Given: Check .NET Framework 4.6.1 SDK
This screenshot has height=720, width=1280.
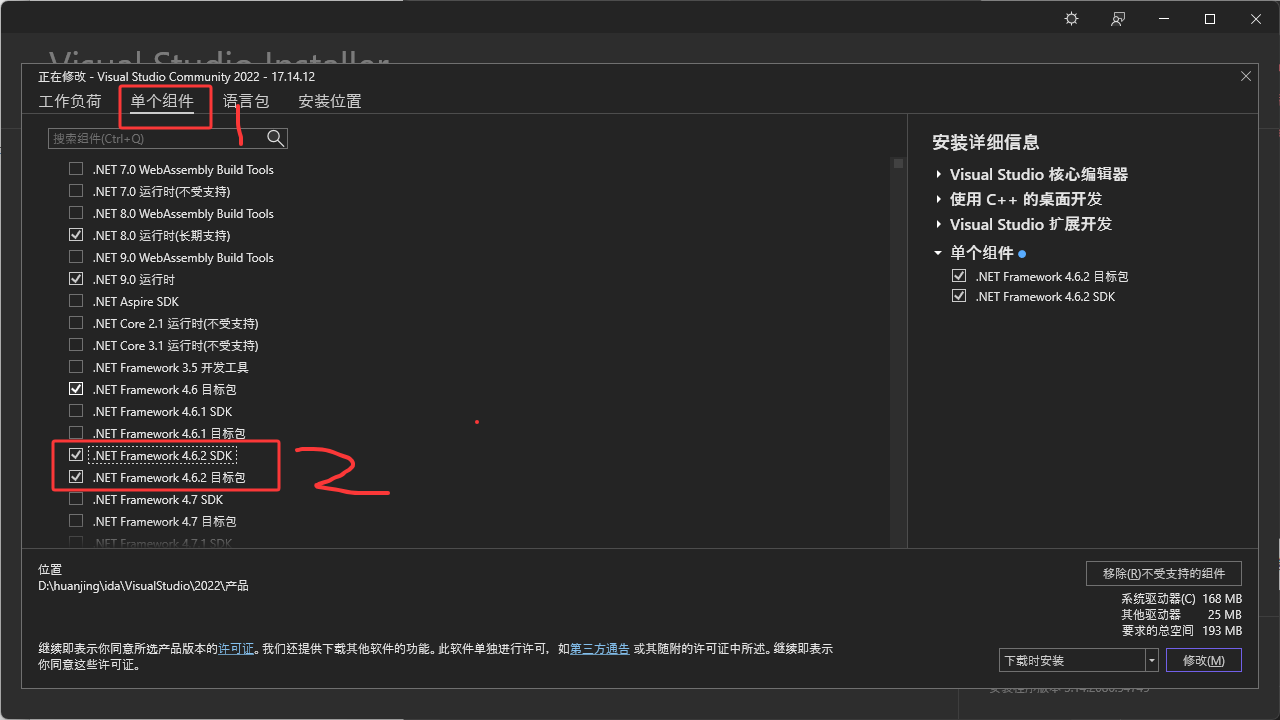Looking at the screenshot, I should pos(76,411).
